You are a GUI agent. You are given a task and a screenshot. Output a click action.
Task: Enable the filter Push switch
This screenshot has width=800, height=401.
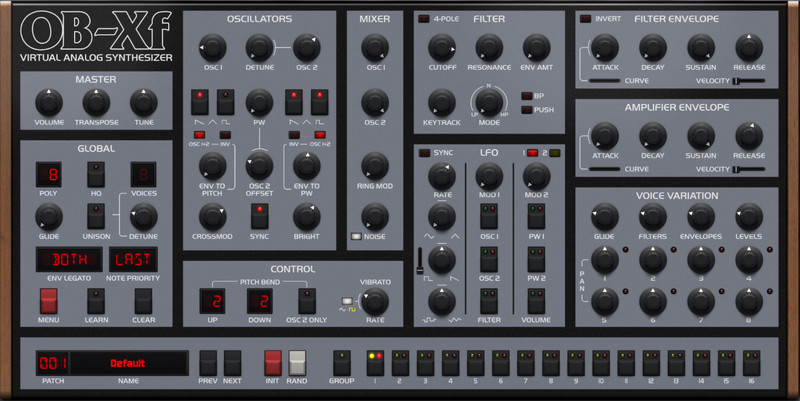[527, 110]
